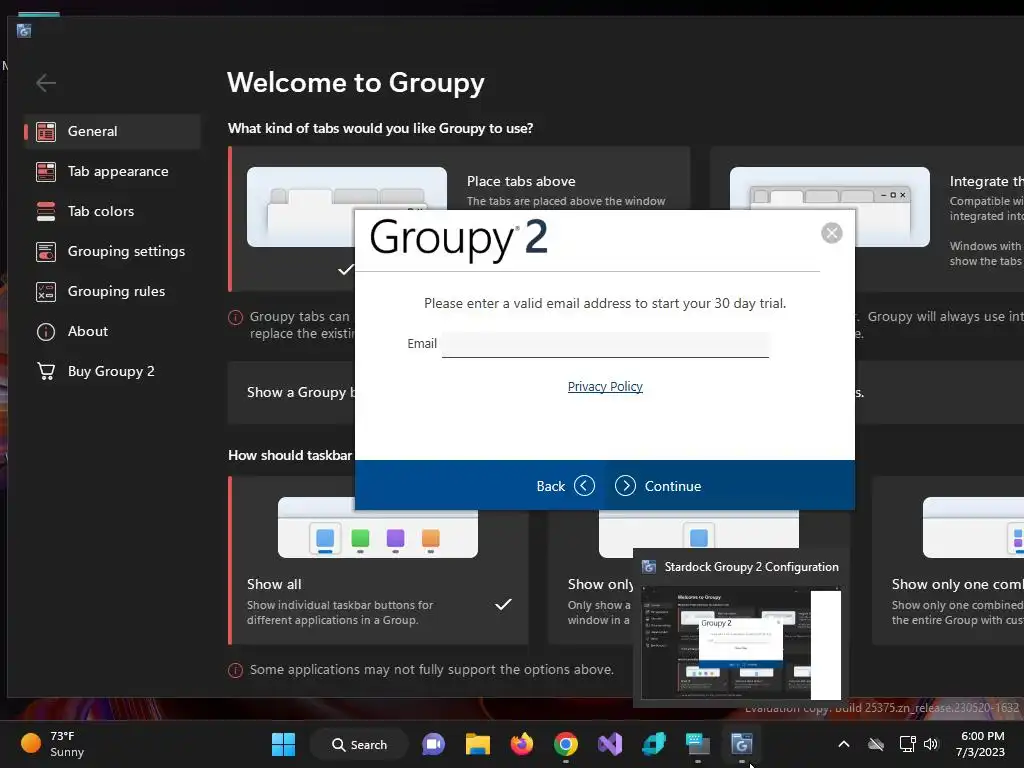This screenshot has width=1024, height=768.
Task: Click the Groupy taskbar icon
Action: [x=741, y=744]
